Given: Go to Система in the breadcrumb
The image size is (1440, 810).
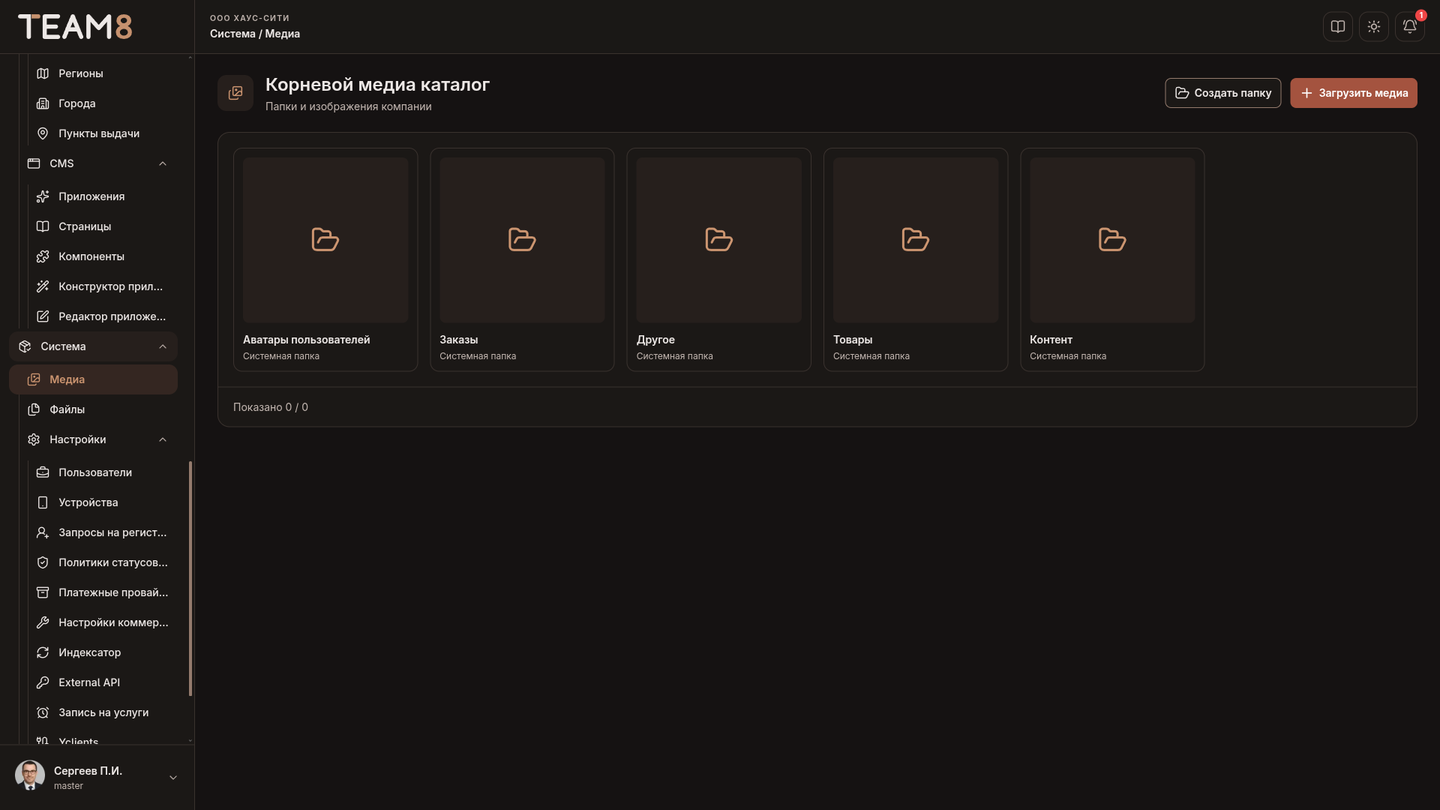Looking at the screenshot, I should pyautogui.click(x=233, y=34).
